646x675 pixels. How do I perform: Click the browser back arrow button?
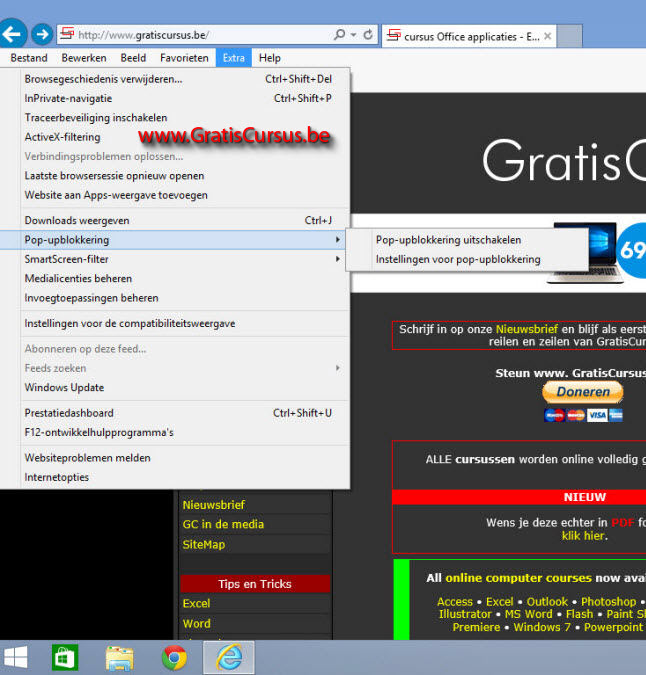pyautogui.click(x=12, y=34)
